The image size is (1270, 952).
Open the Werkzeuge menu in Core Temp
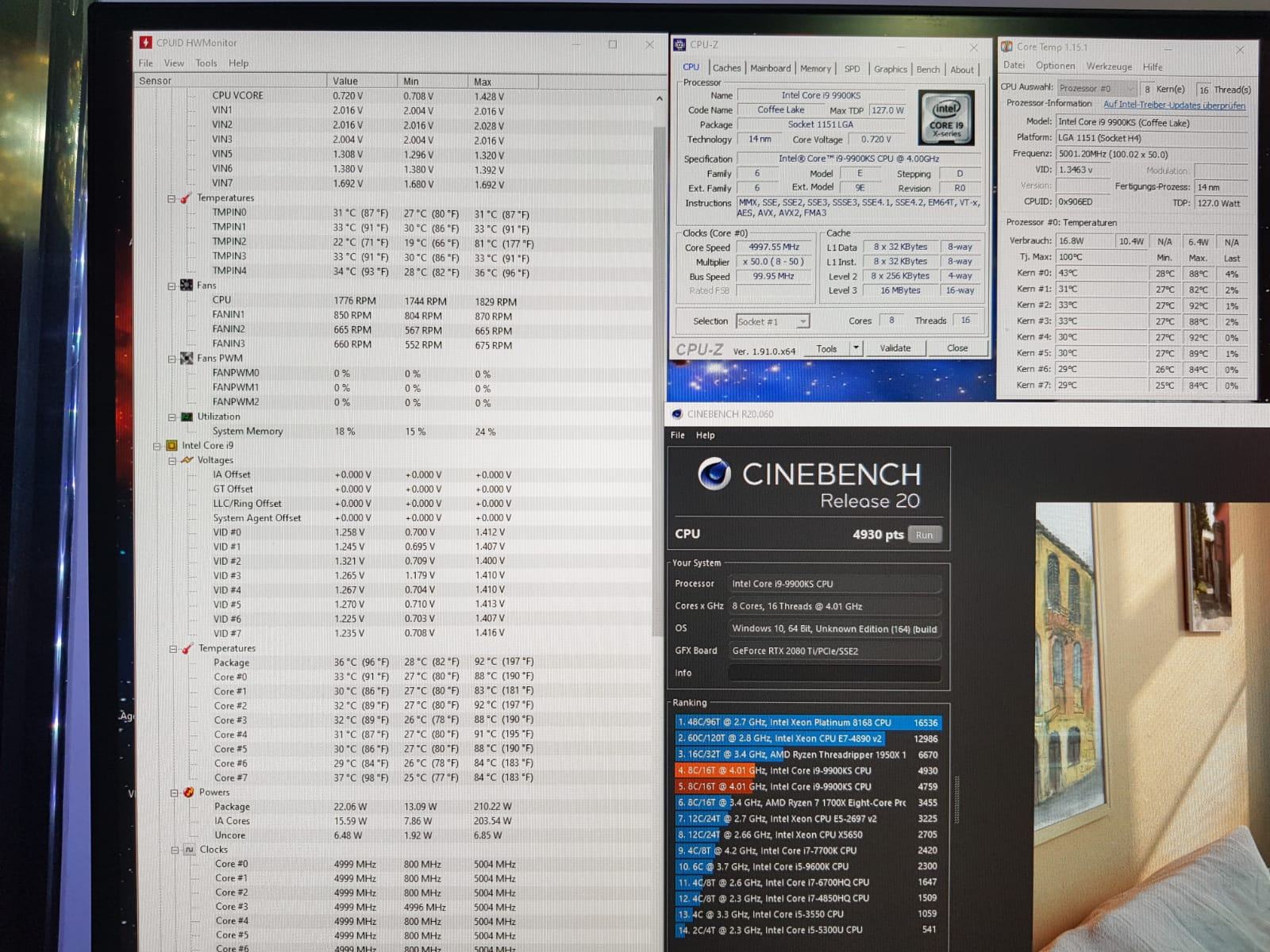[x=1109, y=67]
